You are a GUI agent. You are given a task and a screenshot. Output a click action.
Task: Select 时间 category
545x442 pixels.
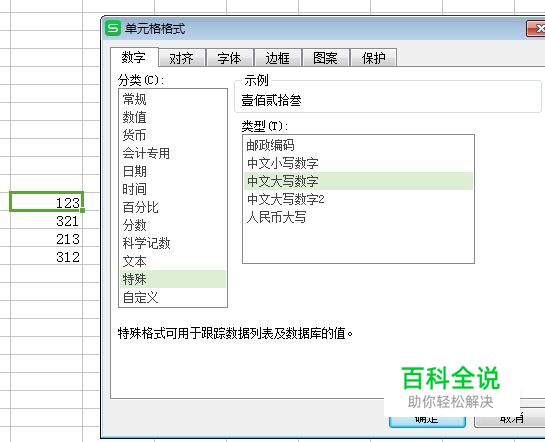point(173,189)
